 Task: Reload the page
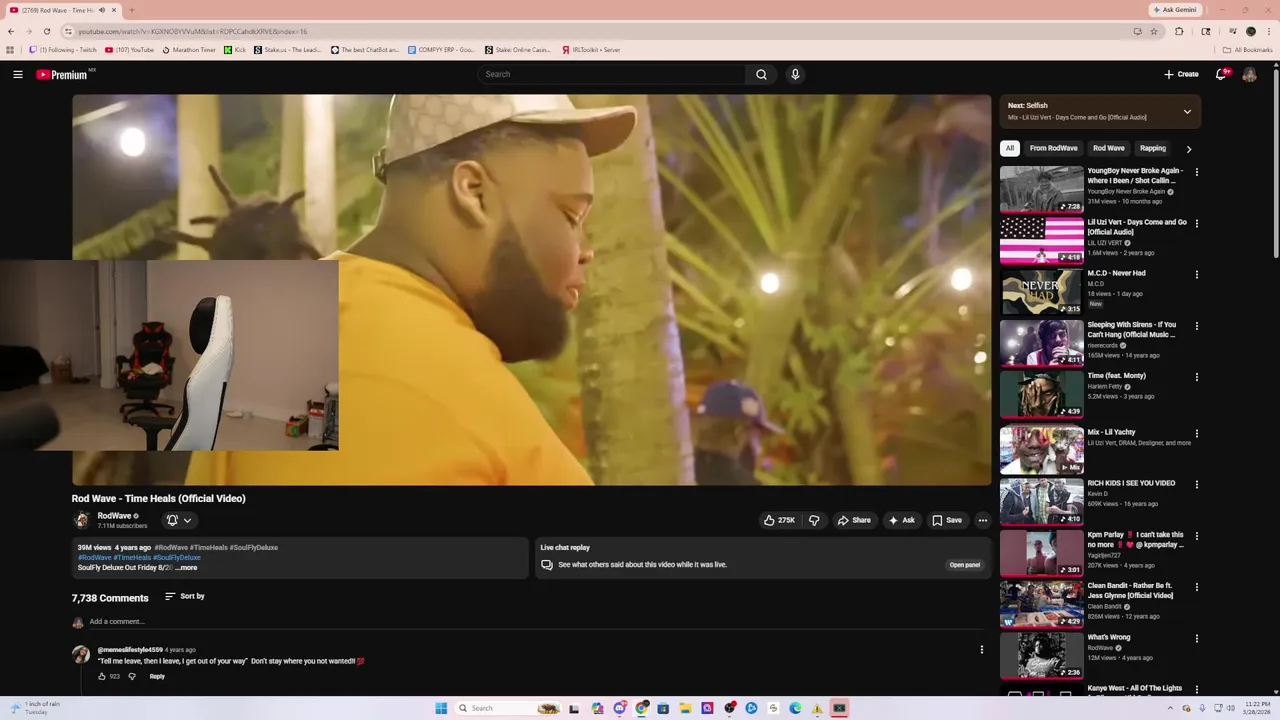tap(46, 31)
